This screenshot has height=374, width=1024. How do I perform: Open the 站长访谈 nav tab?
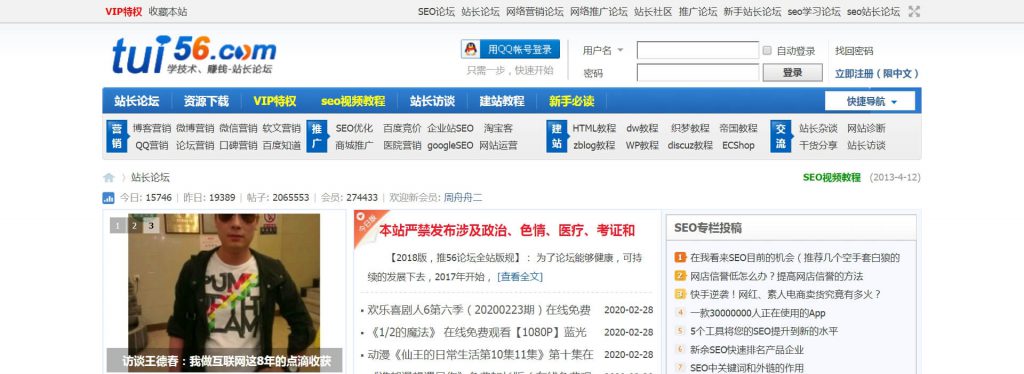pos(432,101)
